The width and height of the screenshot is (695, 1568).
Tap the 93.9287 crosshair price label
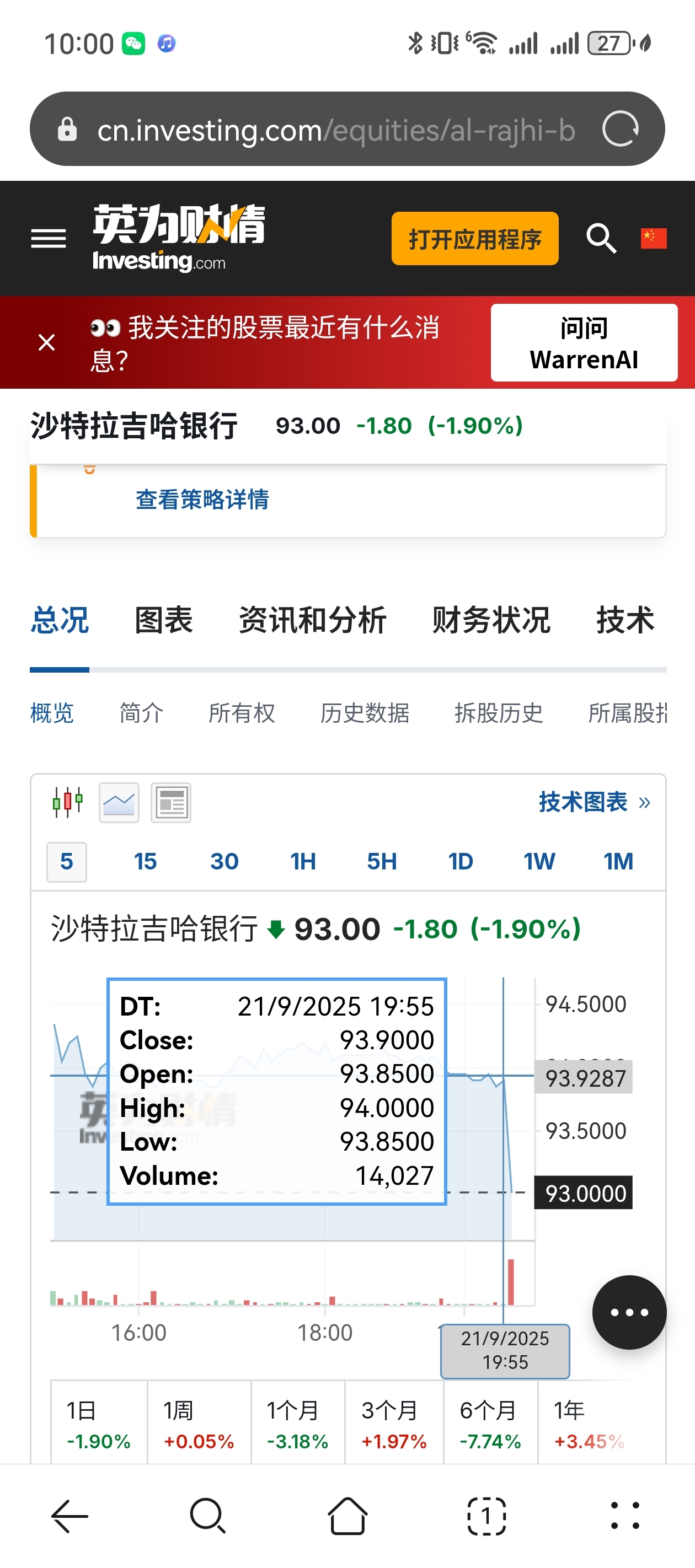(x=584, y=1077)
